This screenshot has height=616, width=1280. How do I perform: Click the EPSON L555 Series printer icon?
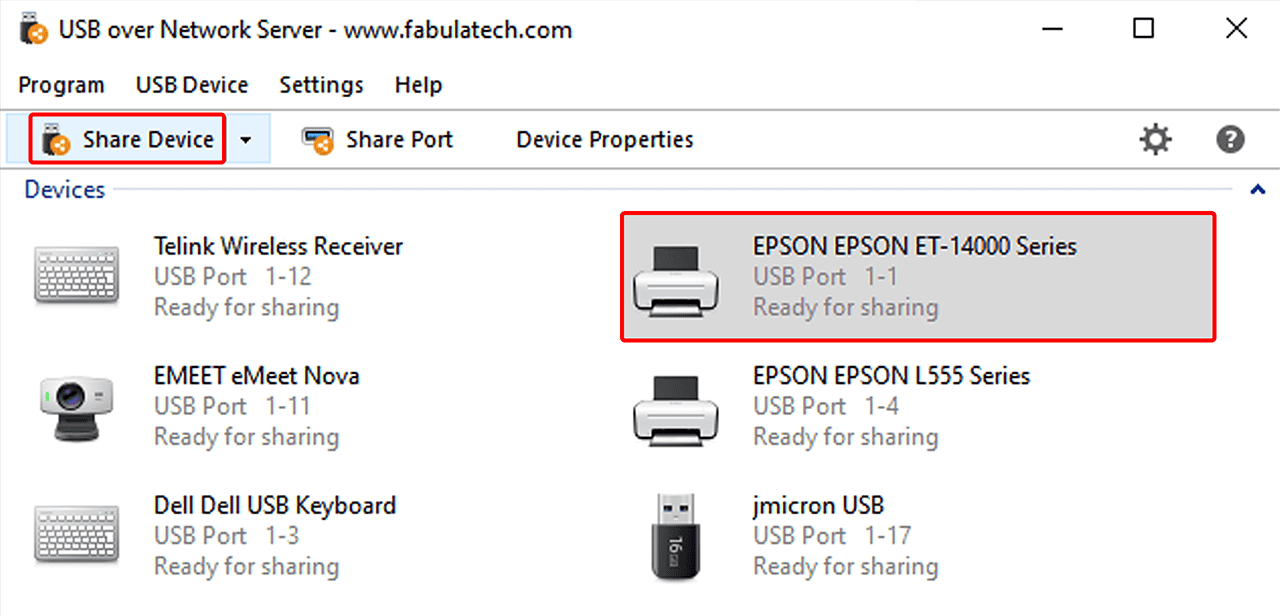pos(677,406)
